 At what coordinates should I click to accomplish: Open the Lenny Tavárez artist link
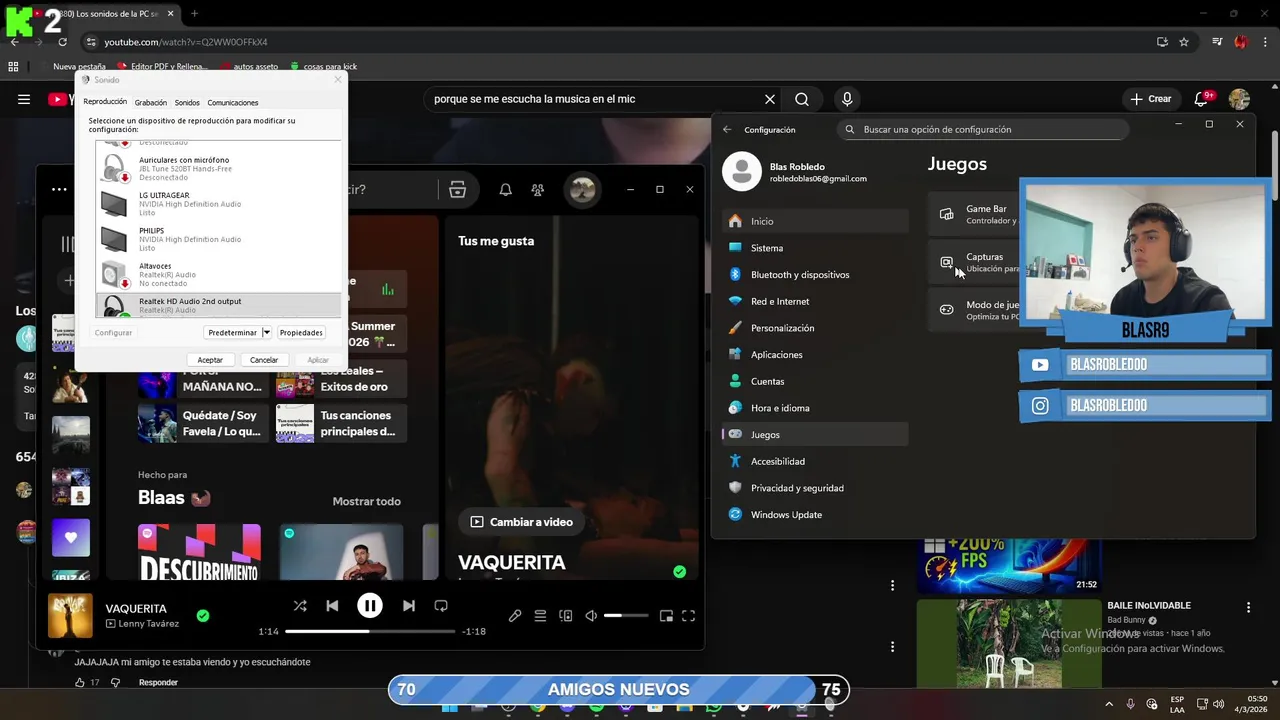coord(148,624)
